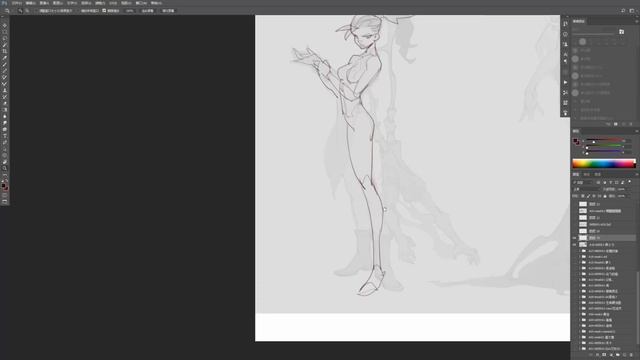The width and height of the screenshot is (640, 360).
Task: Open the File menu
Action: pos(17,3)
